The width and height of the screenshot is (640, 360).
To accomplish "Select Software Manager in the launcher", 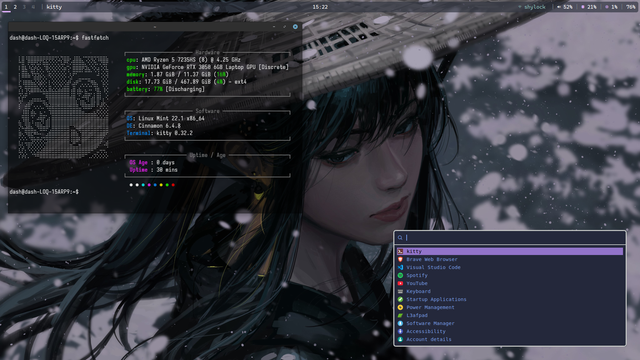I will coord(510,323).
